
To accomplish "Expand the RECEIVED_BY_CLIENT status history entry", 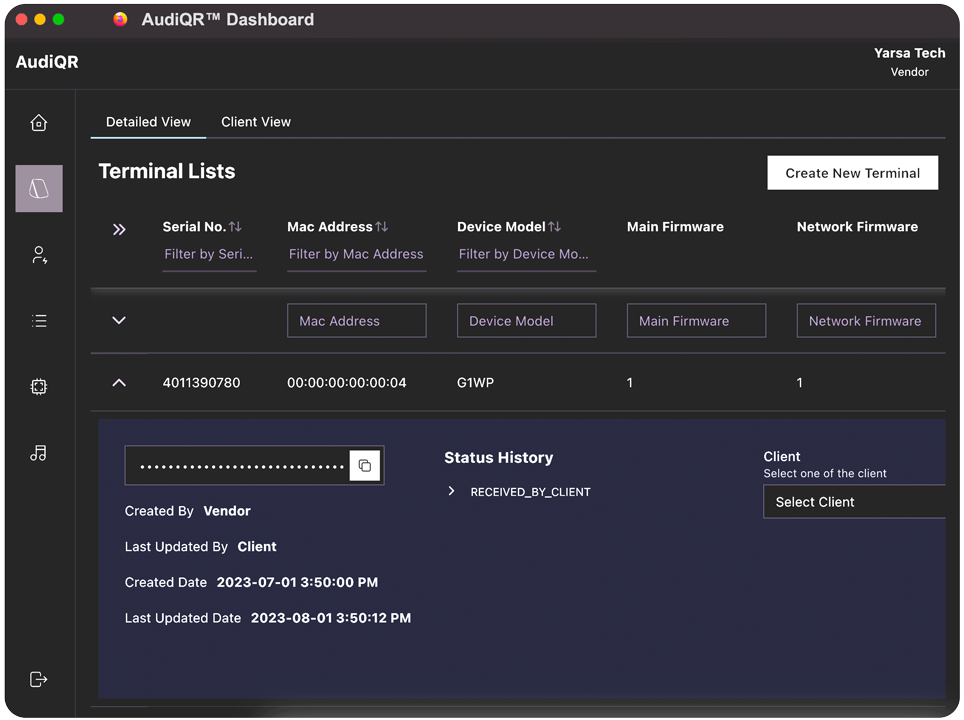I will click(x=451, y=491).
